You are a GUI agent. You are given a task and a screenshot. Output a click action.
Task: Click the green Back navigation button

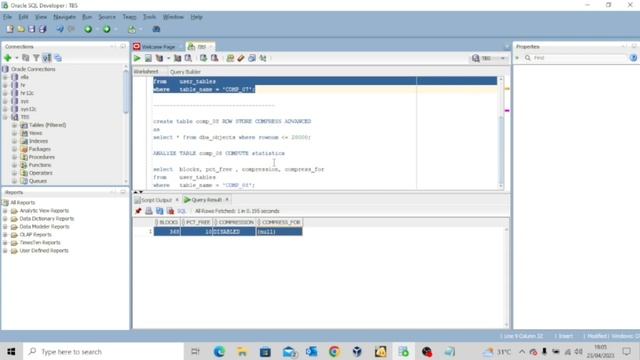[88, 29]
